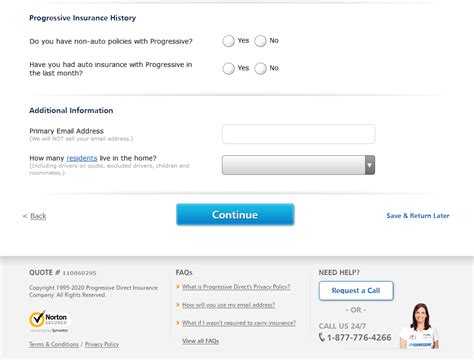
Task: Open View all FAQs link
Action: pos(201,341)
